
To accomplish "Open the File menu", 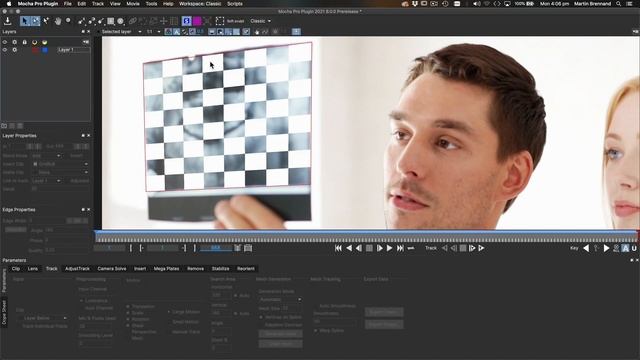I will coord(68,4).
